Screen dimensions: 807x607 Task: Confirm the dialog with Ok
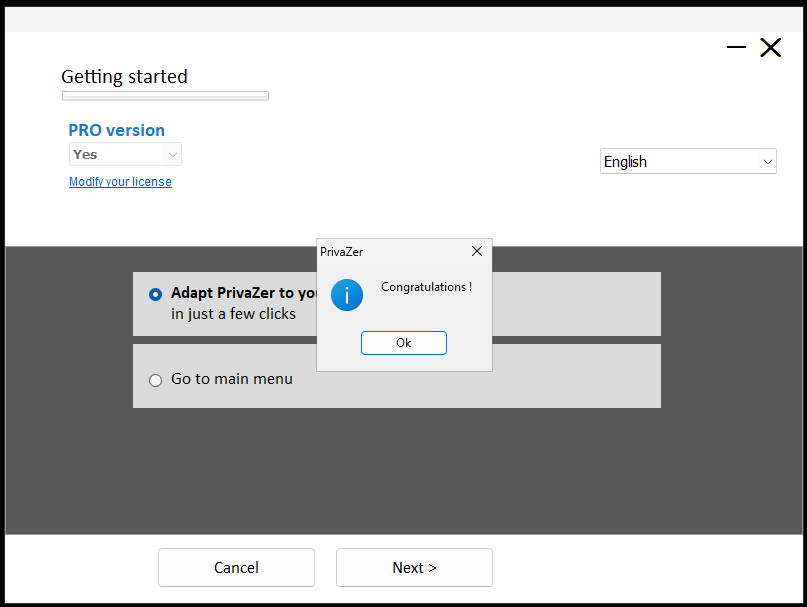[x=404, y=343]
